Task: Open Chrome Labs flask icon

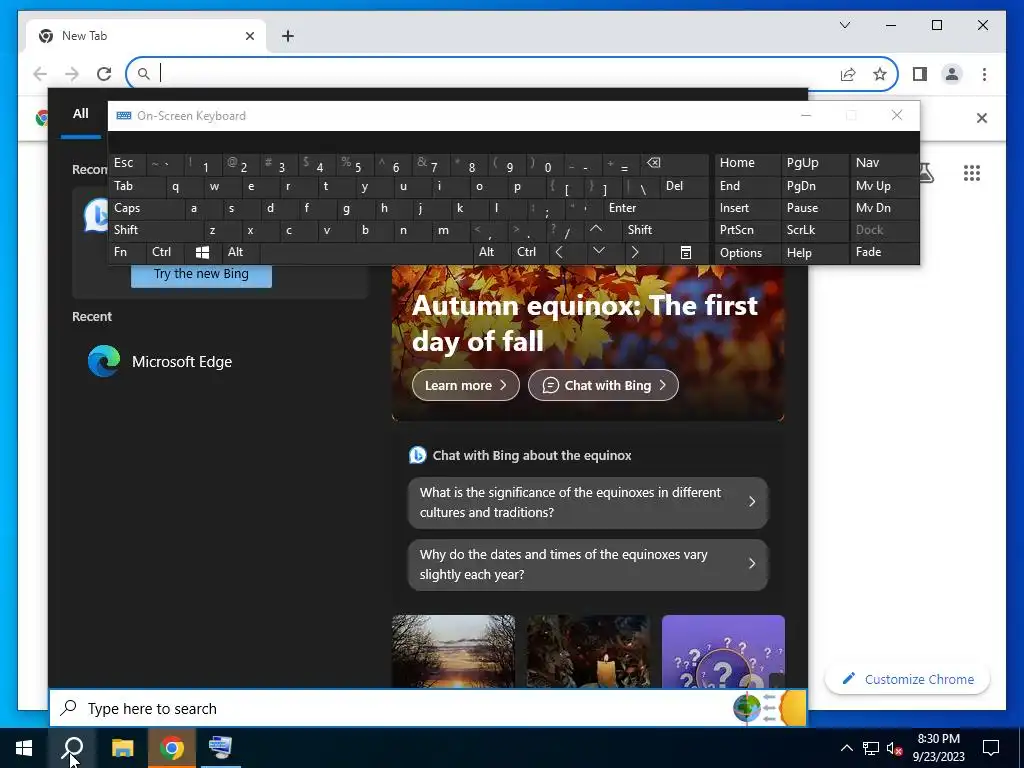Action: click(x=925, y=173)
